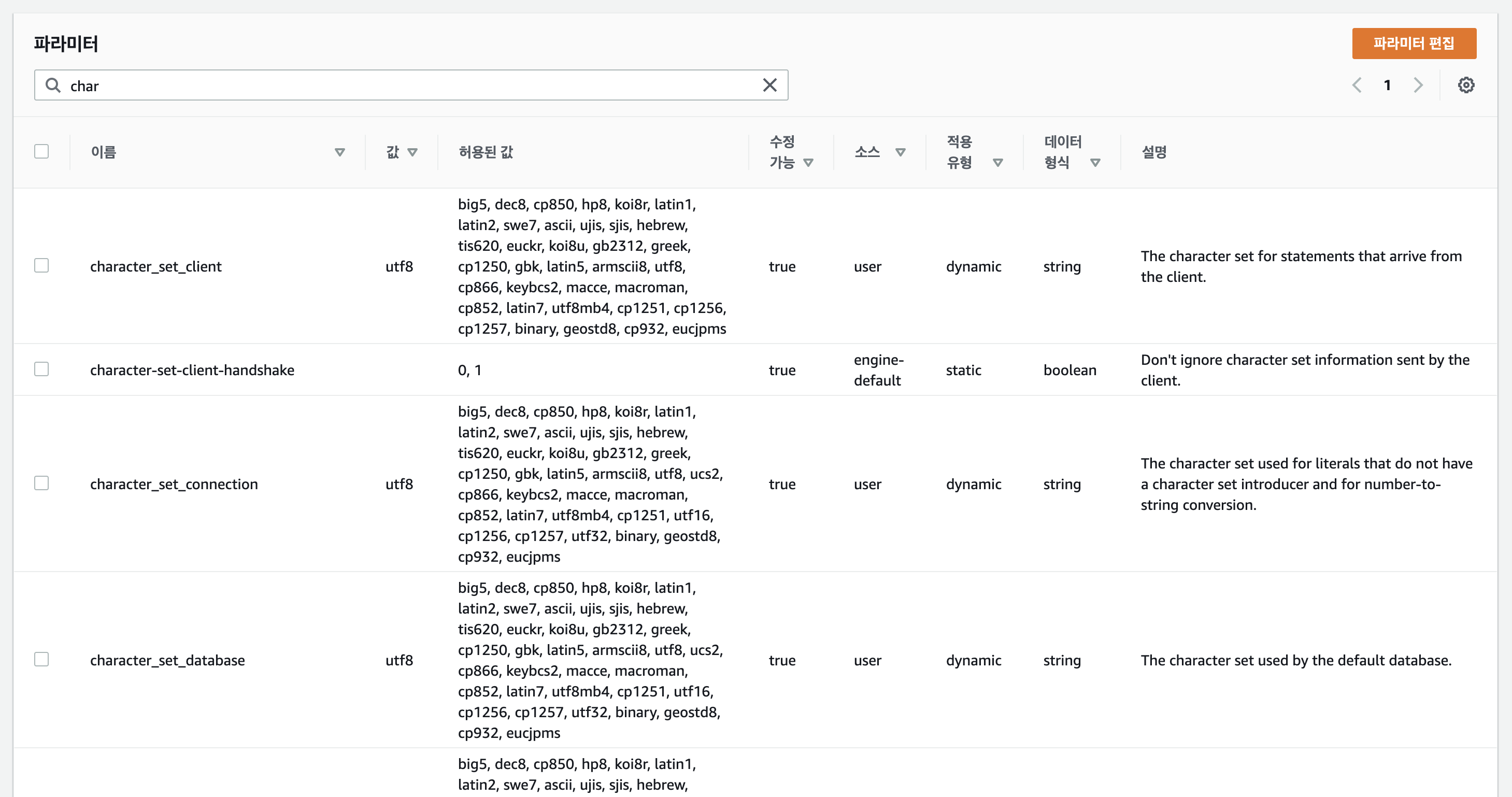This screenshot has width=1512, height=797.
Task: Open 적용 유형 column sort dropdown
Action: [x=997, y=163]
